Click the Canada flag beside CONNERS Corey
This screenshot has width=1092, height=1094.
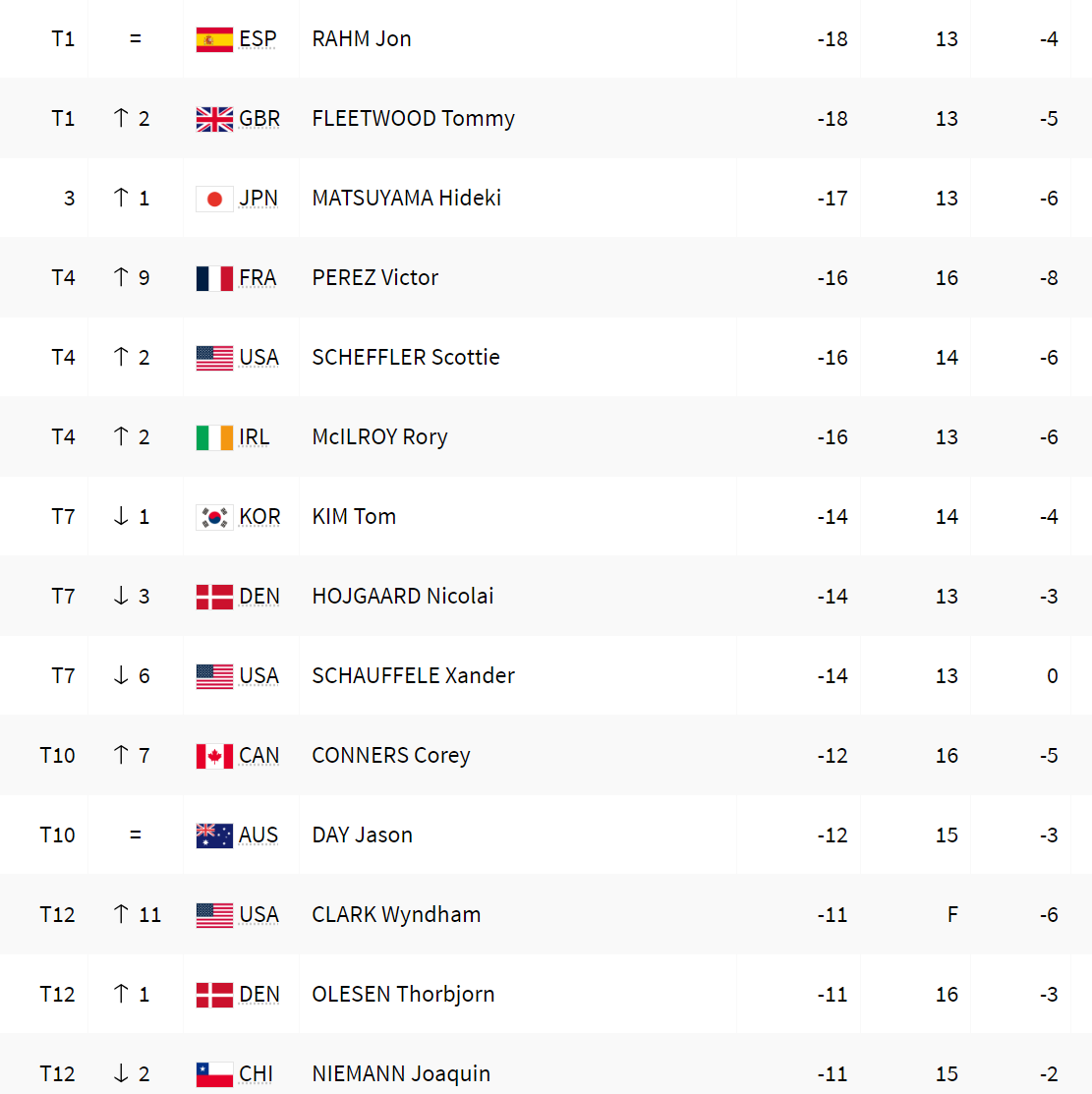[214, 756]
